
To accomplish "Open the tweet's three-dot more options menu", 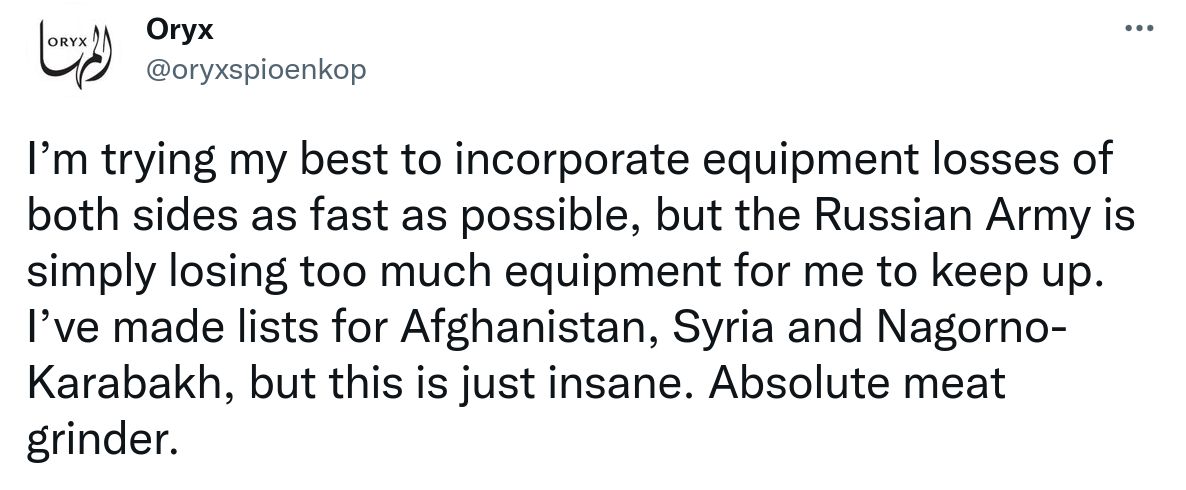I will (1139, 29).
